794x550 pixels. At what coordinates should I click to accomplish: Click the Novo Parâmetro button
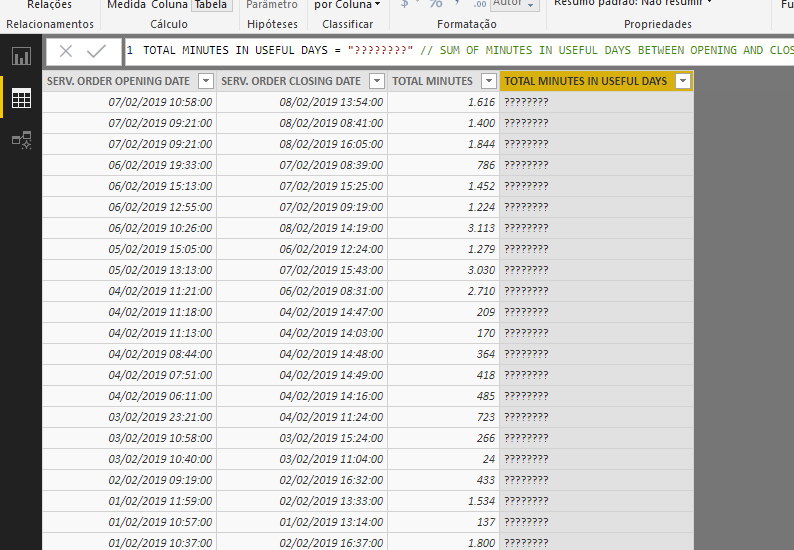click(272, 5)
